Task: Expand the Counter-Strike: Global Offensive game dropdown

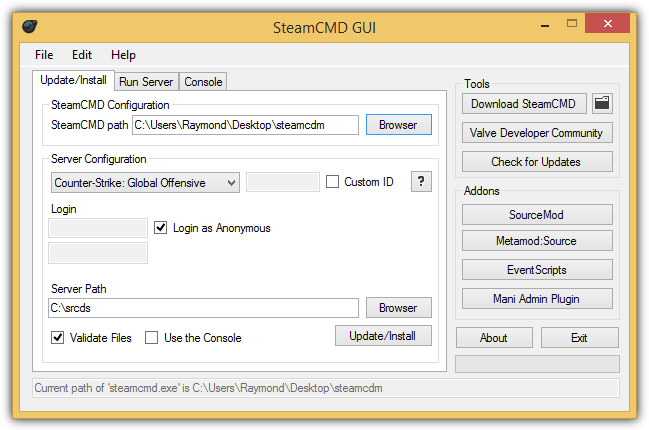Action: 145,183
